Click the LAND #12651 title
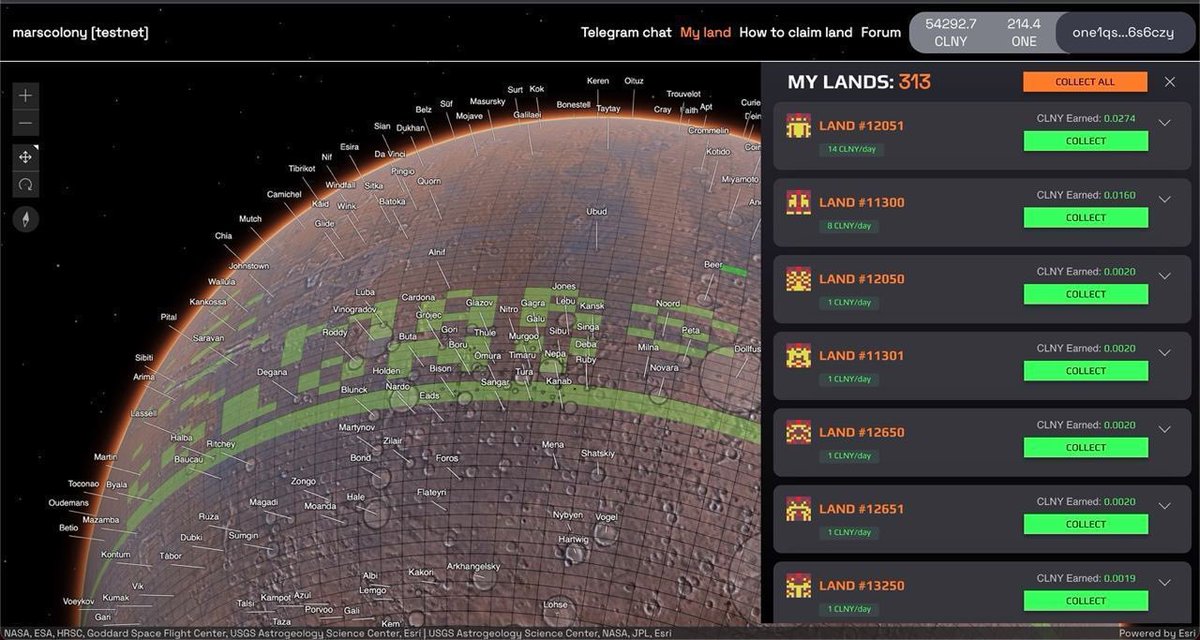The height and width of the screenshot is (640, 1200). click(861, 508)
